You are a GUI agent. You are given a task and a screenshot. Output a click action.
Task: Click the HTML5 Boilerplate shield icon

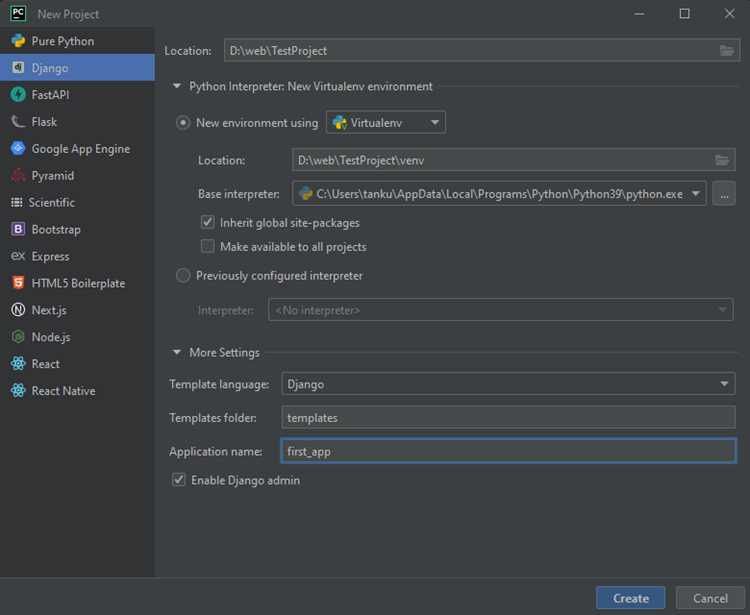pos(18,283)
